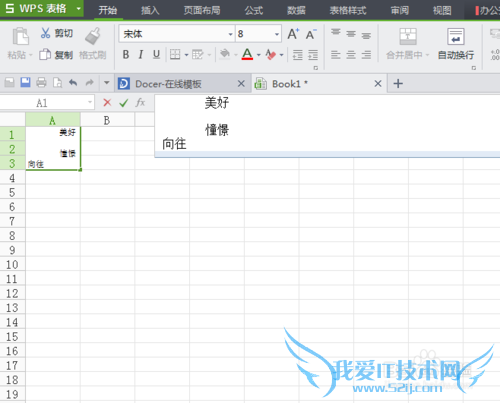Click the draw border table icon
The height and width of the screenshot is (403, 500).
198,54
